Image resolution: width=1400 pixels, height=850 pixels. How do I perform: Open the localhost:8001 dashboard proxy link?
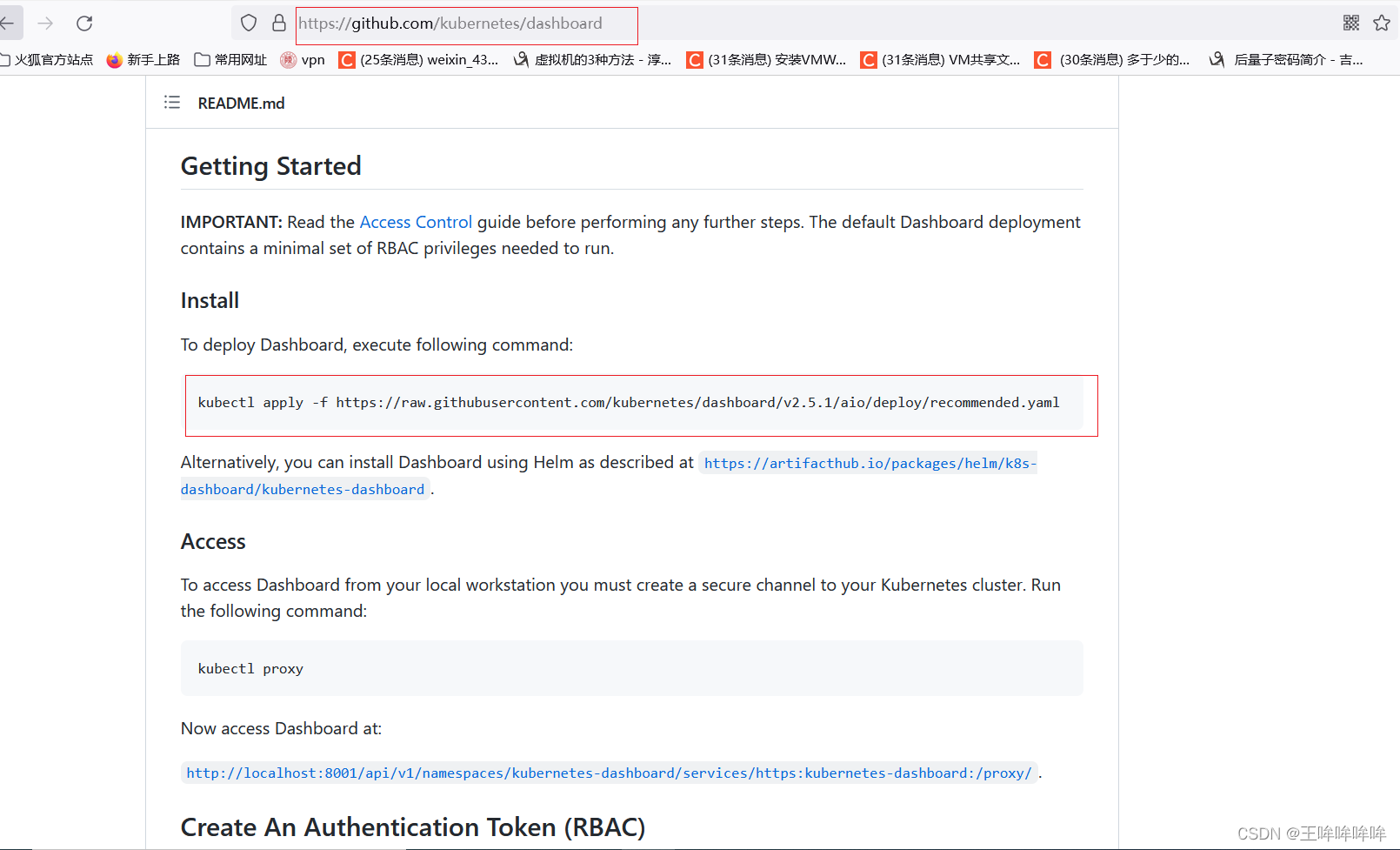point(609,773)
